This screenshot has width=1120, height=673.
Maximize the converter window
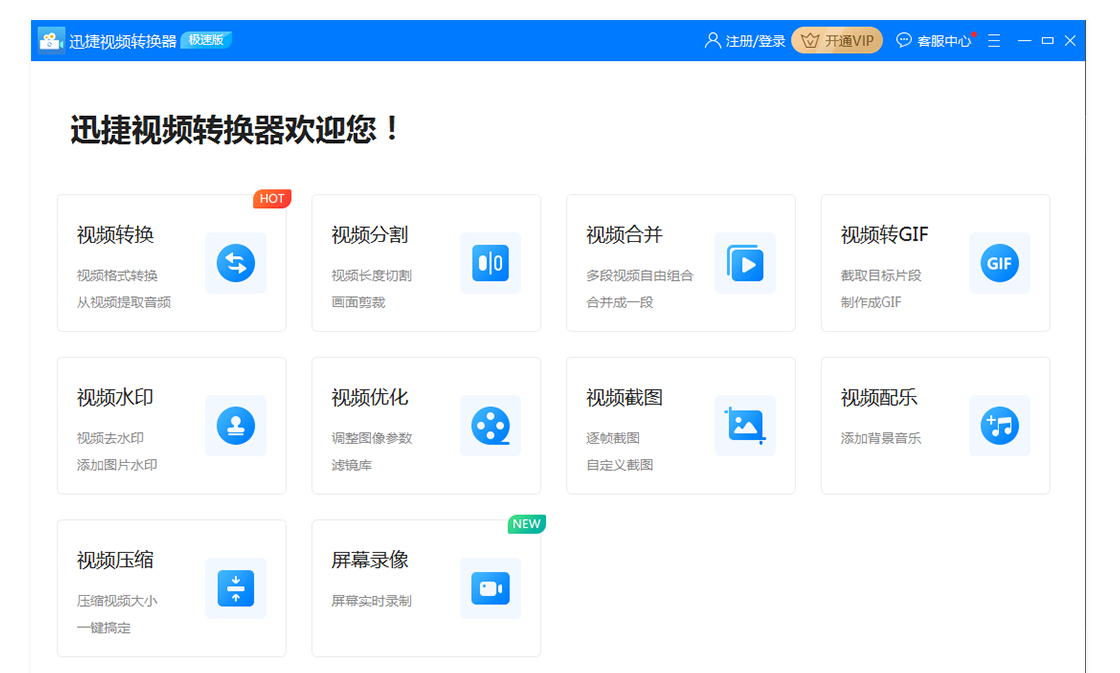[1047, 41]
